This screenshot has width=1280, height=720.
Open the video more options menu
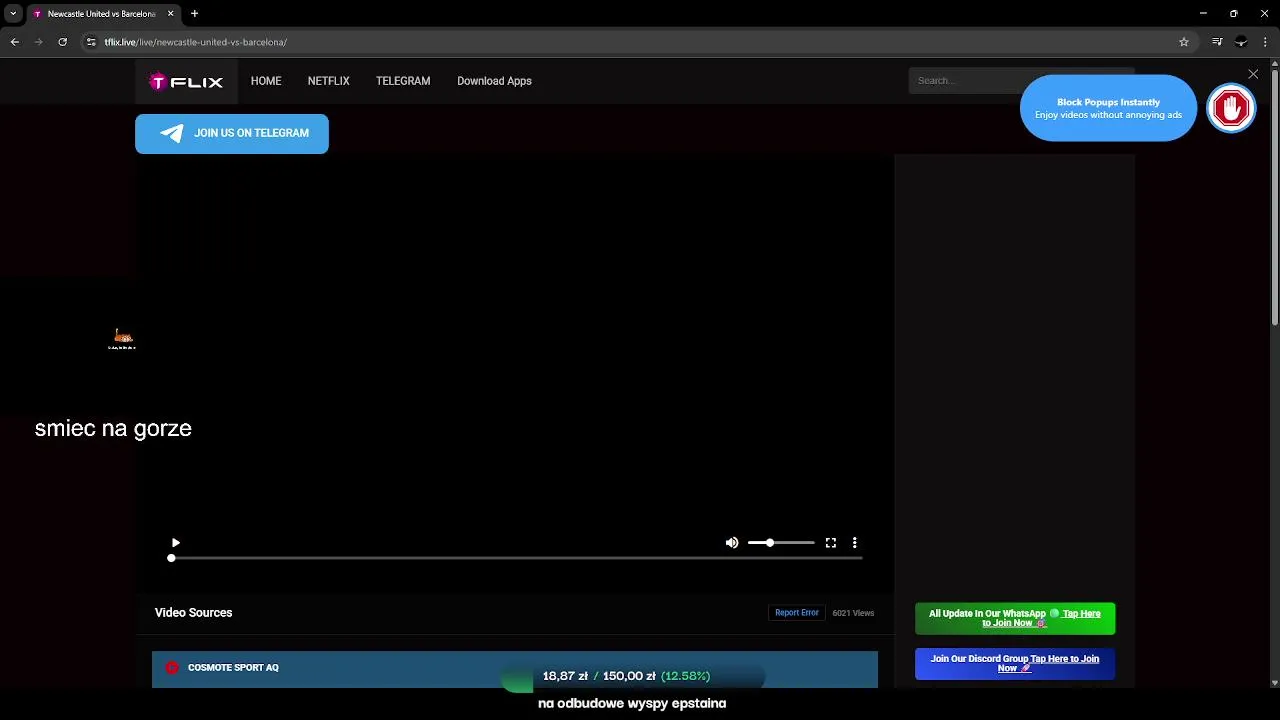coord(855,543)
